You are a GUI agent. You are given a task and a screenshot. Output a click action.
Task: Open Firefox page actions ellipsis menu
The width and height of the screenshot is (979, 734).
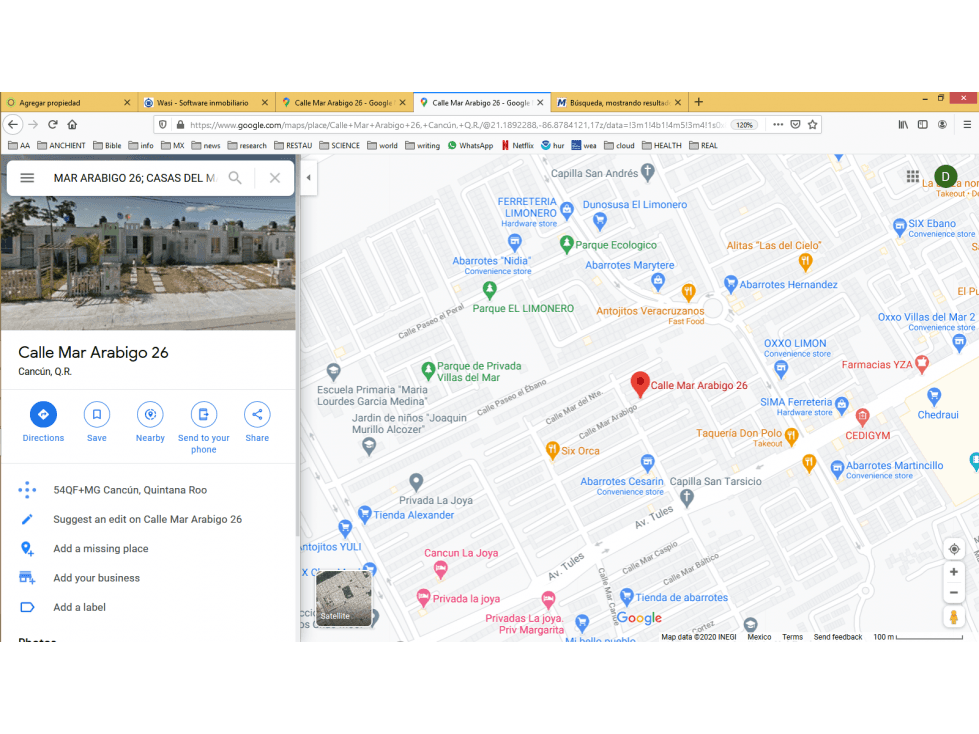tap(778, 124)
